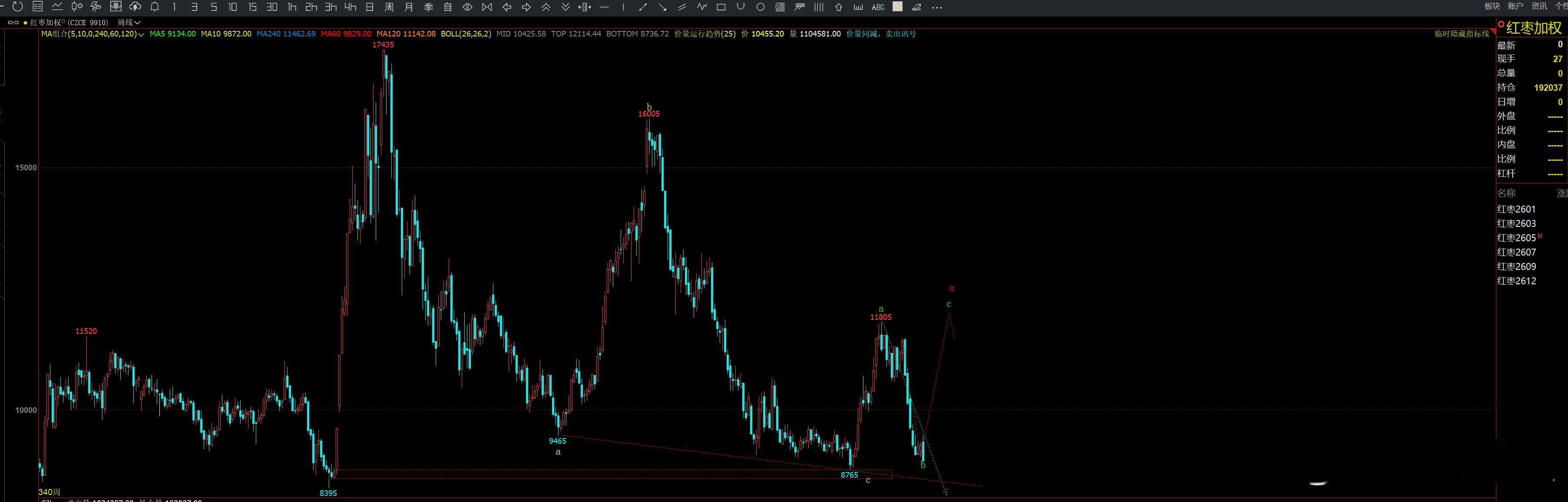Click the up arrow marker tool

pos(838,7)
